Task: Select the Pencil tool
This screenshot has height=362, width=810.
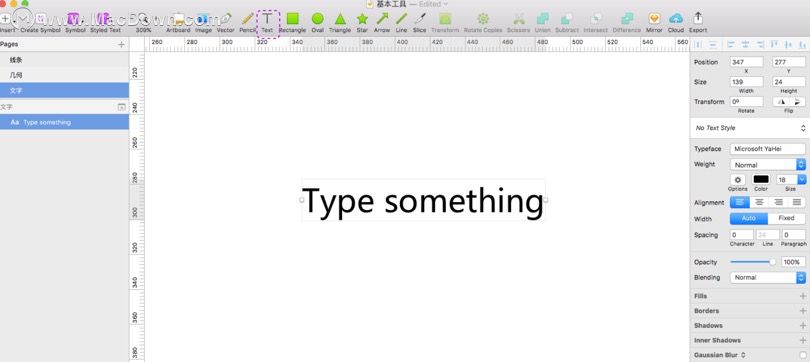Action: tap(248, 23)
